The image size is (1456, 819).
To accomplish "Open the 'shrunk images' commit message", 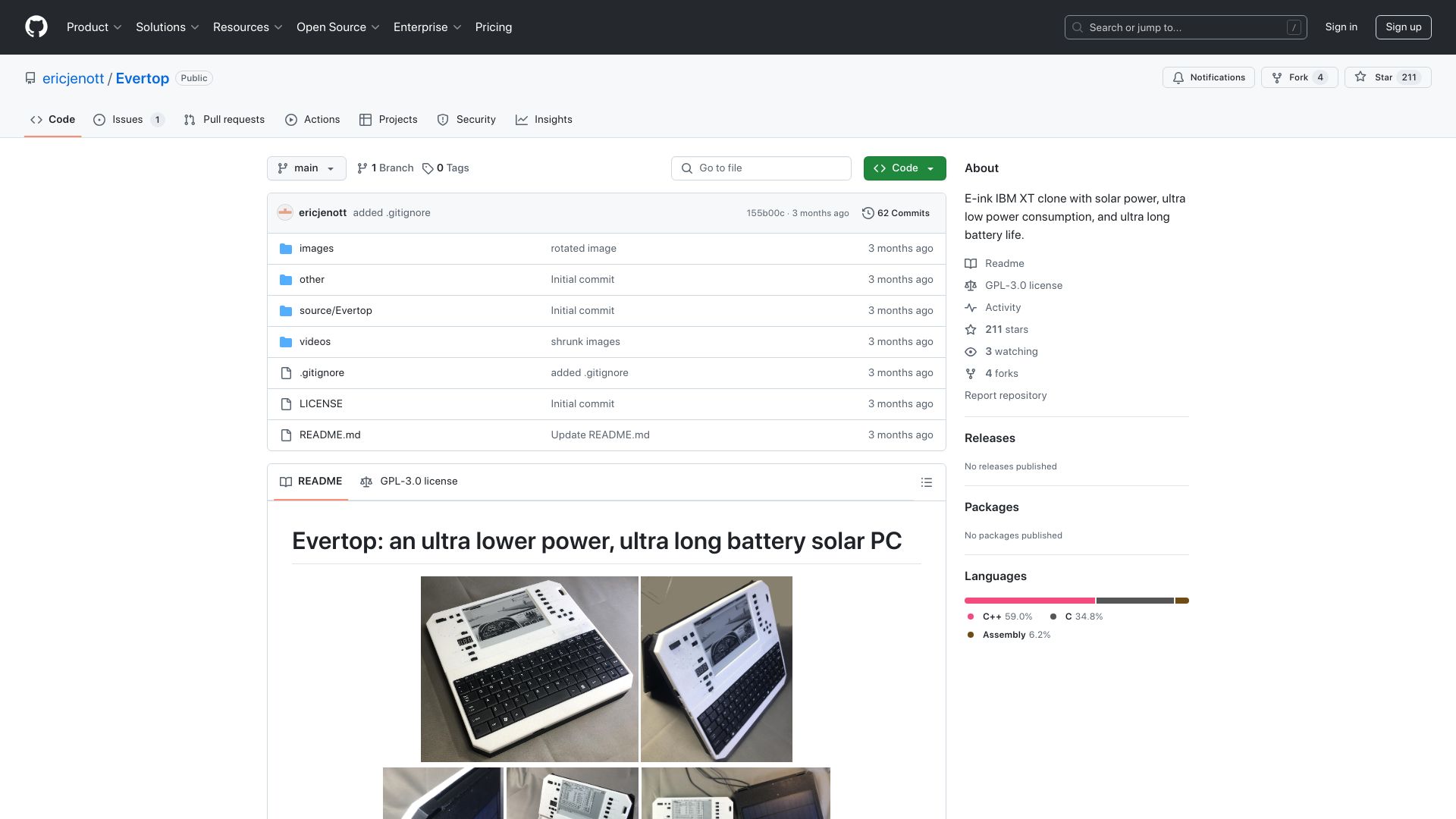I will [585, 342].
